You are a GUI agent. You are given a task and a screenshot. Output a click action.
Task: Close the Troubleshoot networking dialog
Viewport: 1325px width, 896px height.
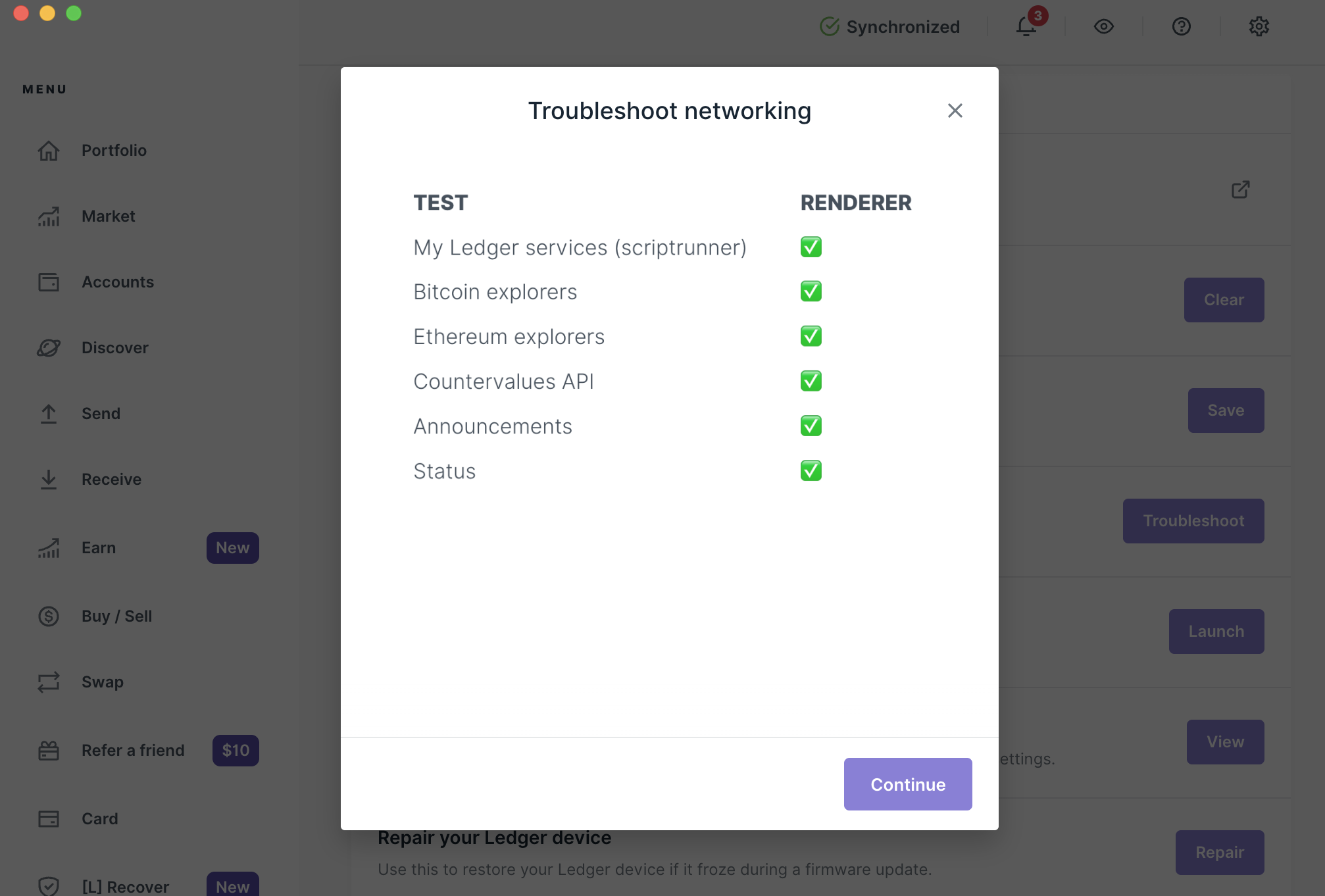[955, 111]
